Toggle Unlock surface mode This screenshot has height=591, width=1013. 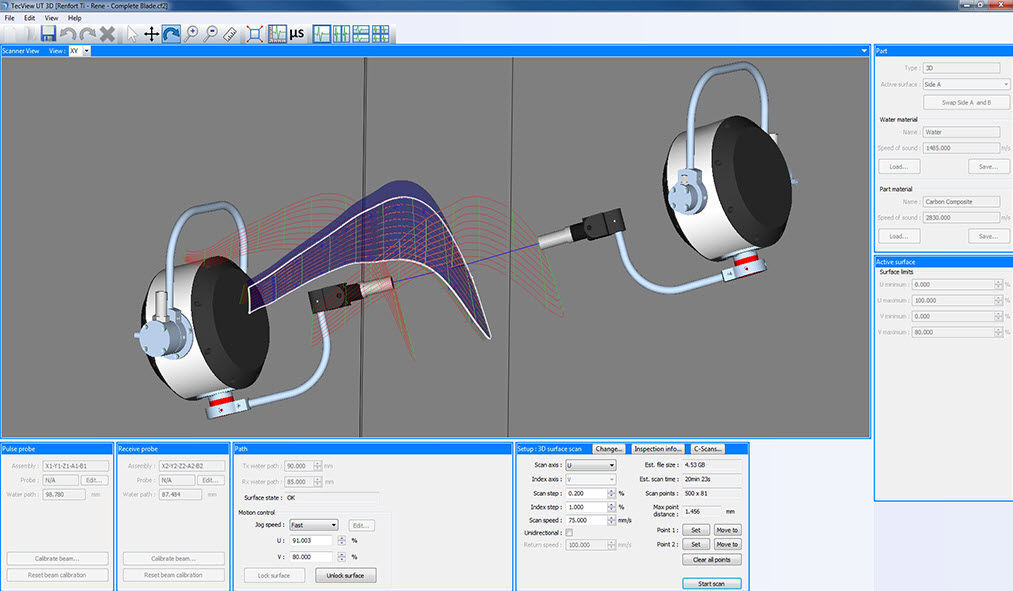[345, 575]
